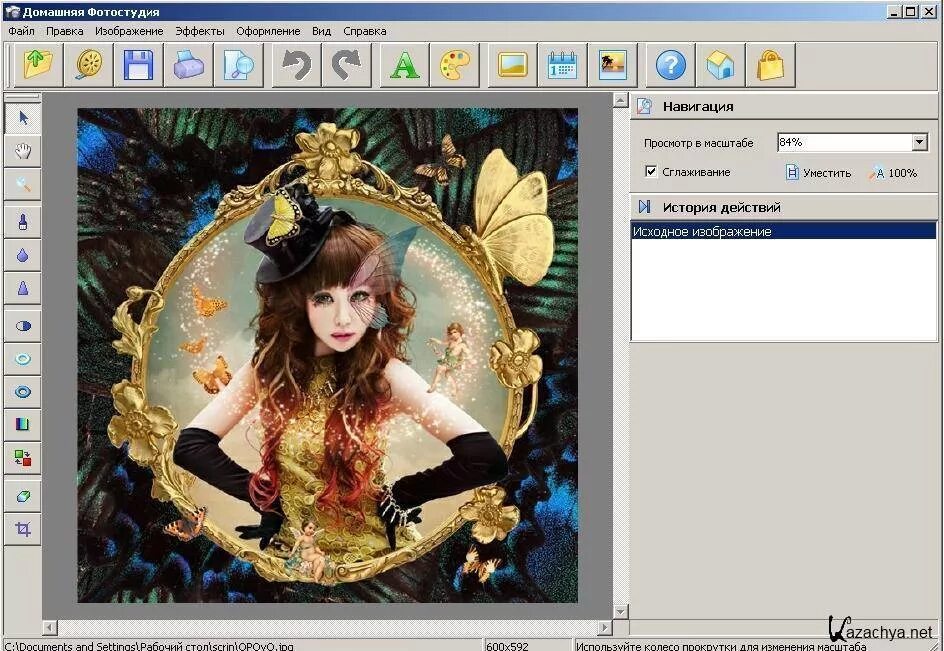The width and height of the screenshot is (944, 651).
Task: Open the Изображение menu
Action: pyautogui.click(x=129, y=31)
